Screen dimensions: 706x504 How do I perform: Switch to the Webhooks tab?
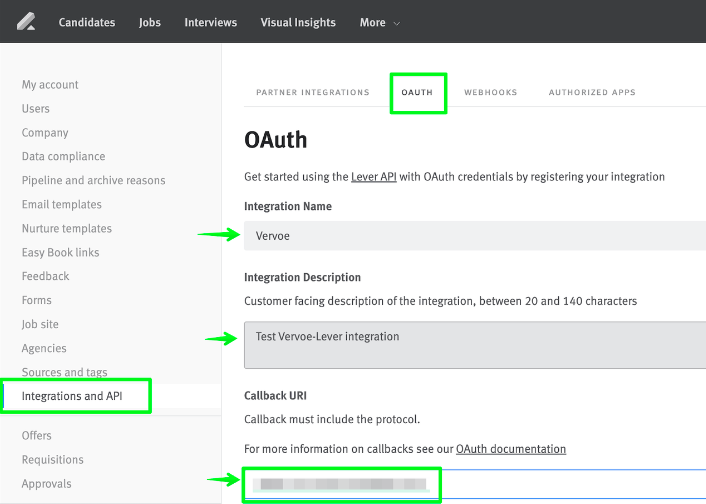point(491,92)
